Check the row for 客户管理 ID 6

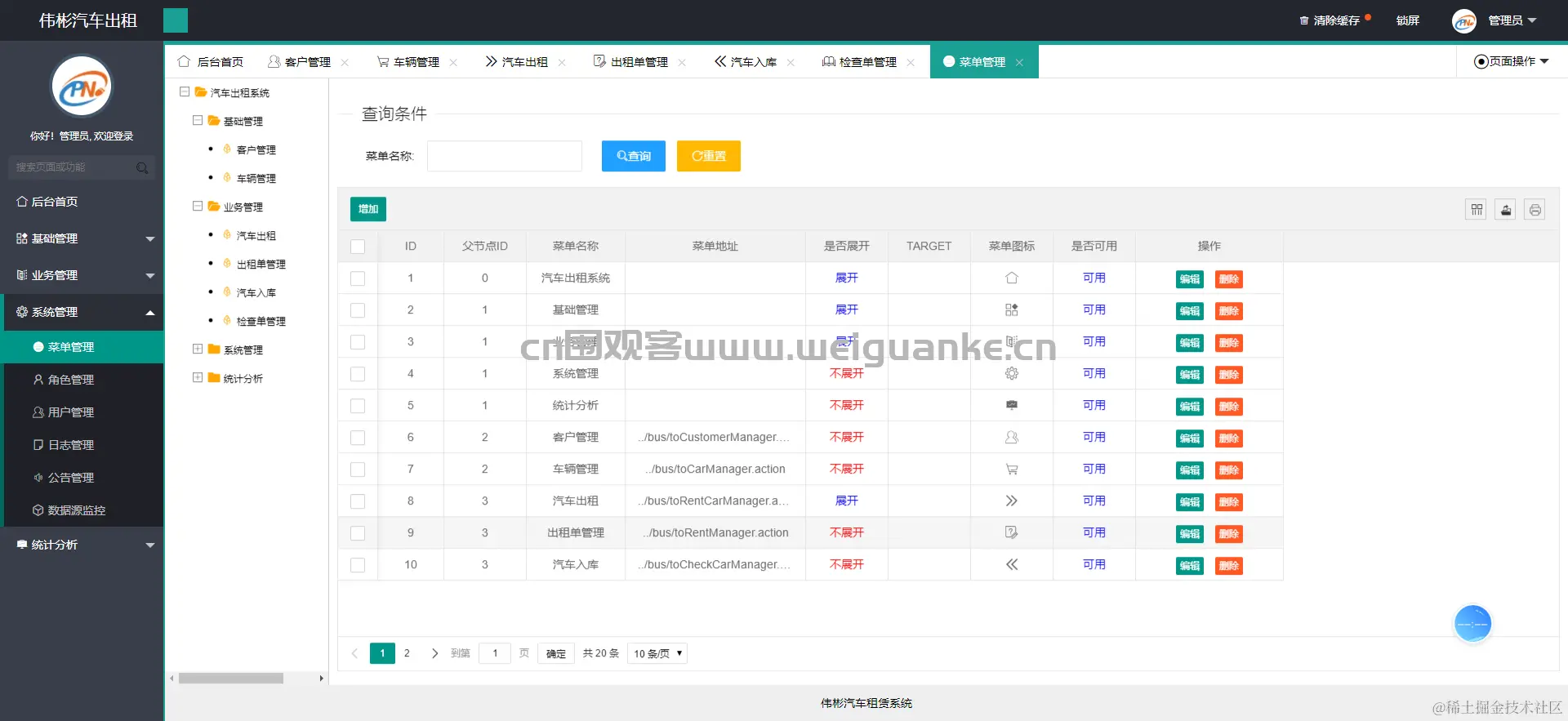(x=358, y=438)
